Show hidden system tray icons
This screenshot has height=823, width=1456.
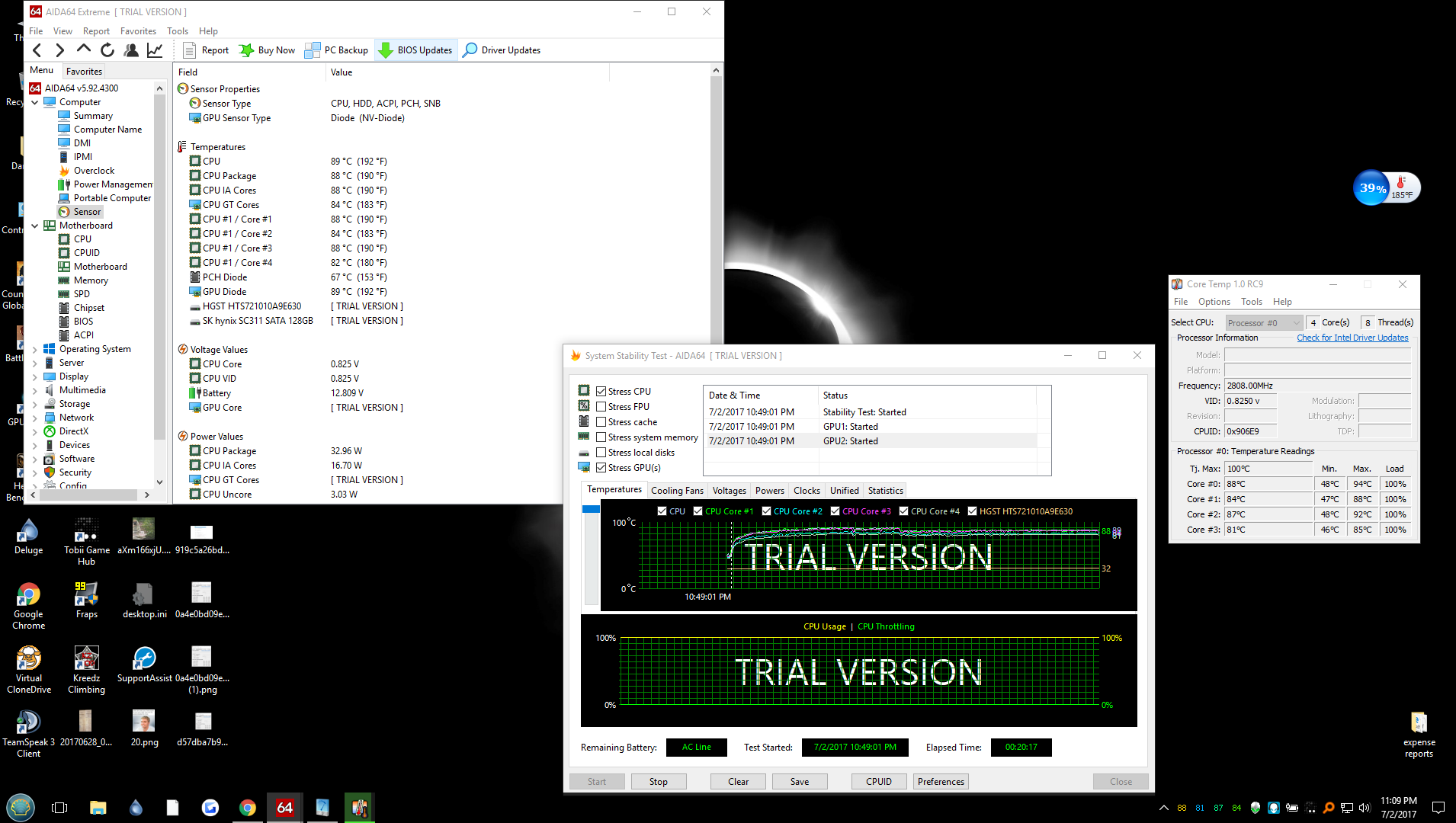pyautogui.click(x=1163, y=808)
